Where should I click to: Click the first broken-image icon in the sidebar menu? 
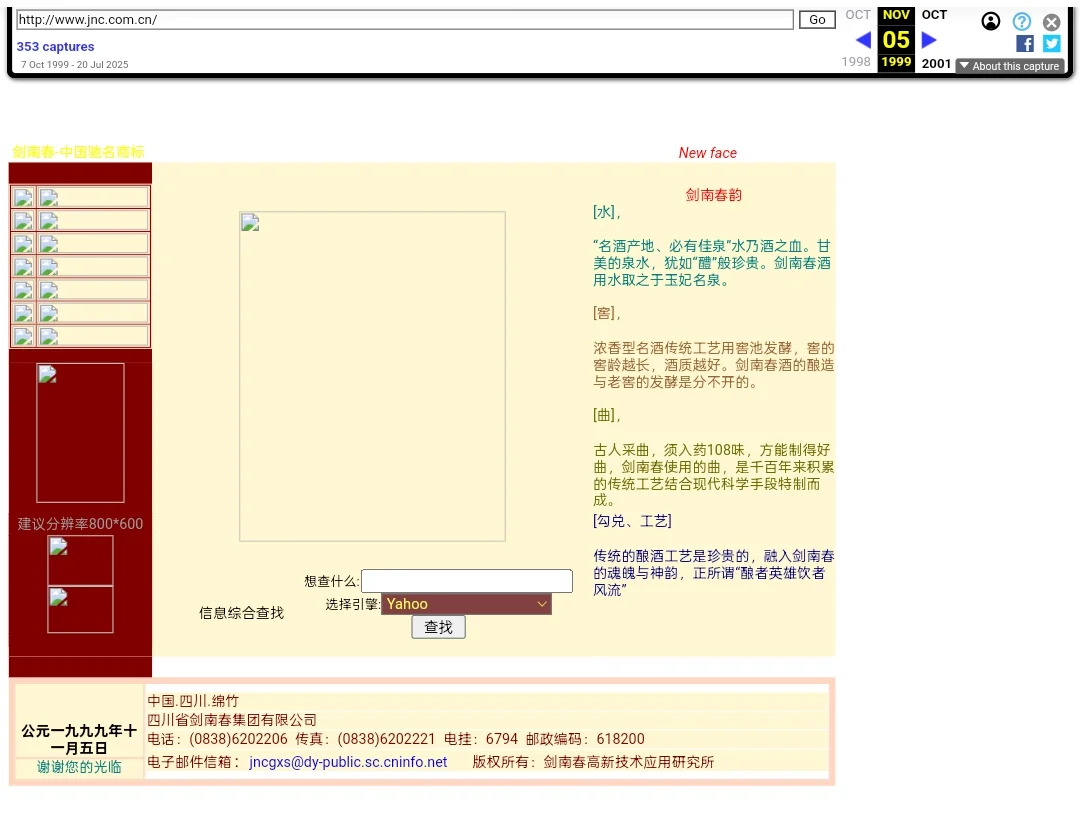(x=22, y=197)
